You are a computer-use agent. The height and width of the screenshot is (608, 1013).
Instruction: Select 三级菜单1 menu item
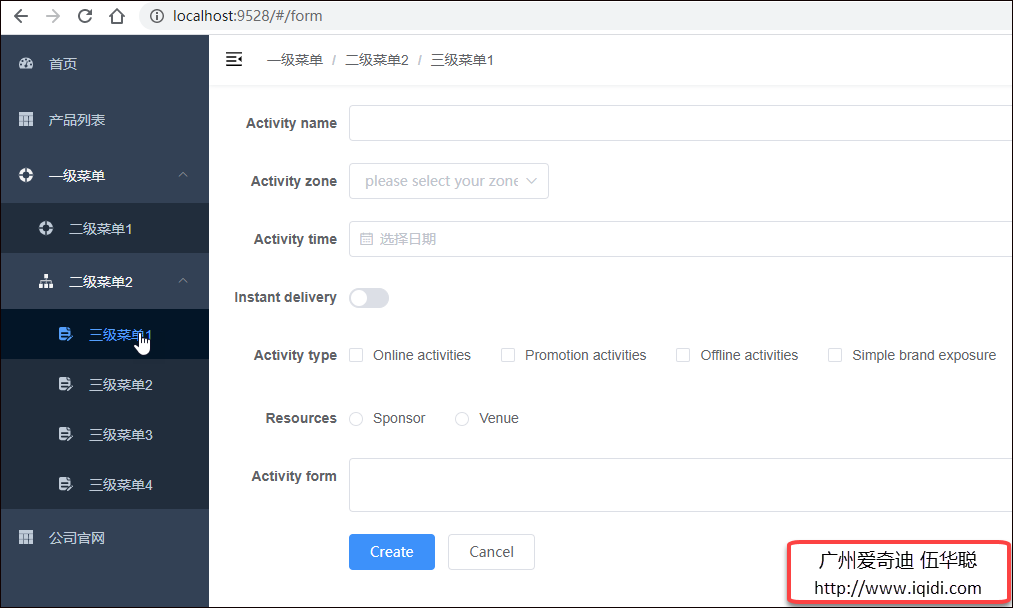(x=105, y=334)
